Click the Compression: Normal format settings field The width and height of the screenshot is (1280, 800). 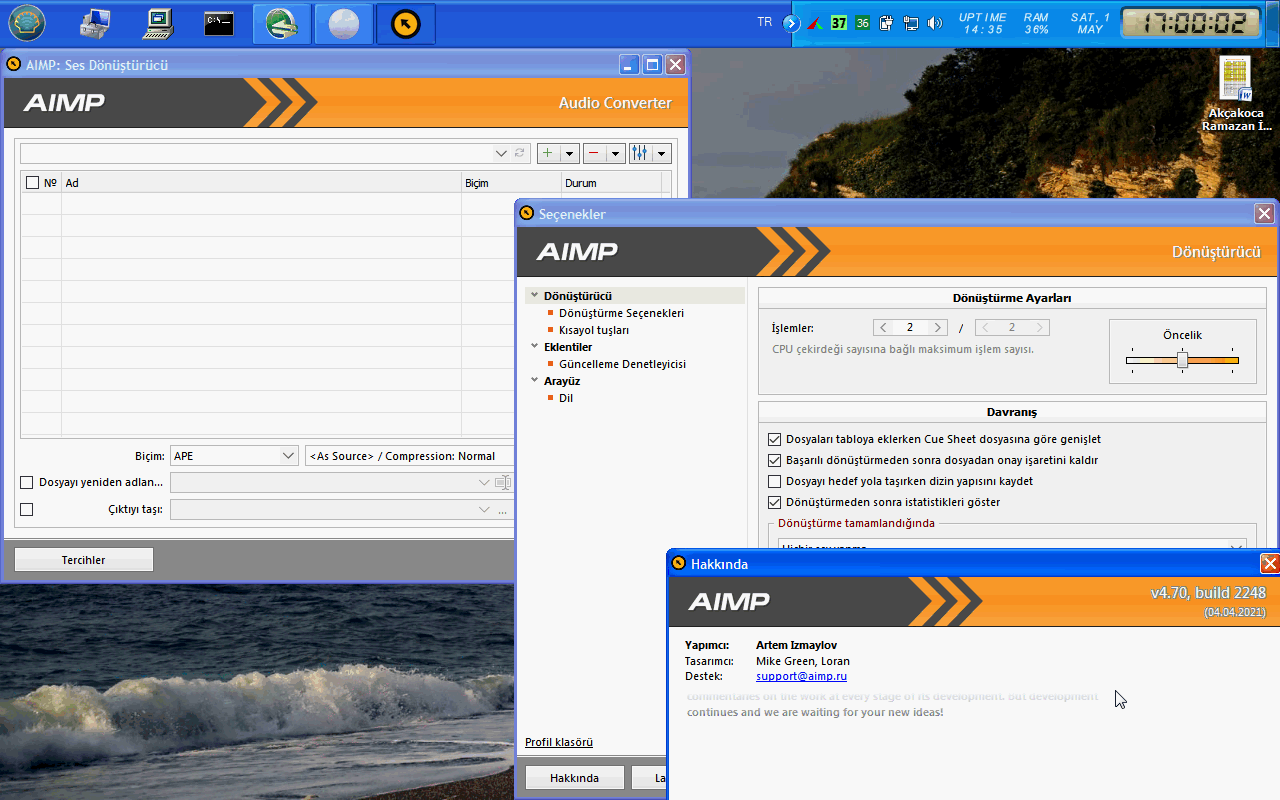409,456
